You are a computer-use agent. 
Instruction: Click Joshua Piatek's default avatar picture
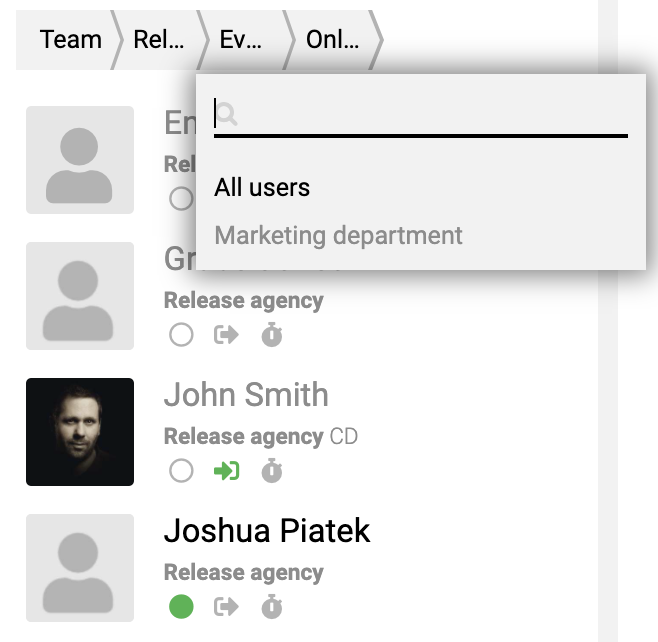point(80,568)
